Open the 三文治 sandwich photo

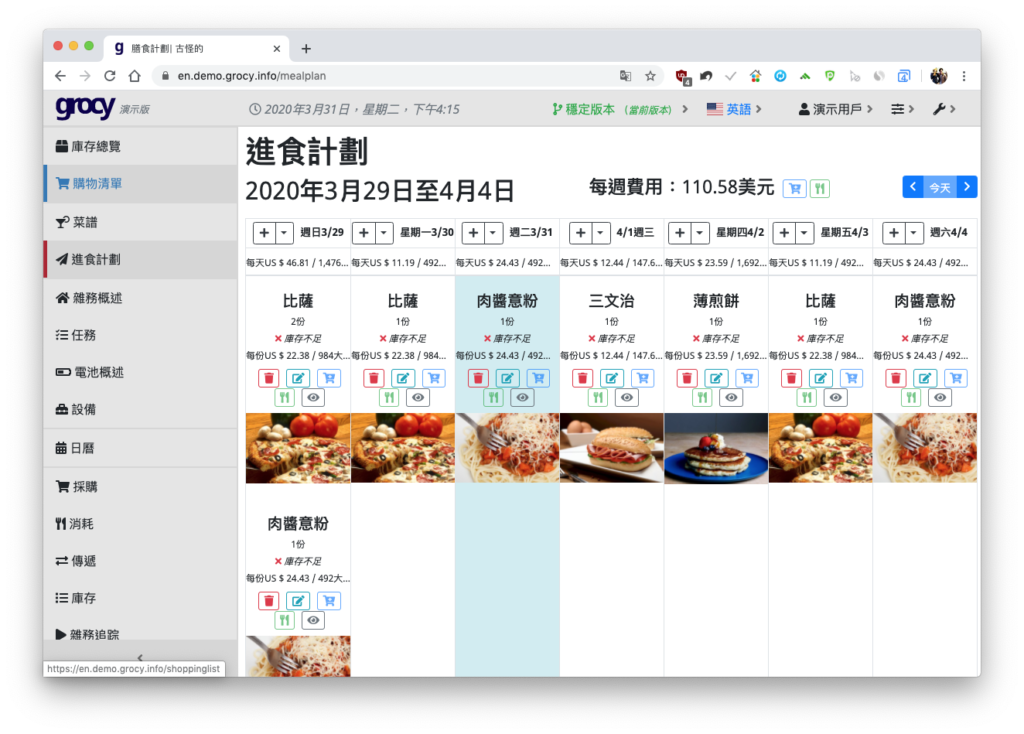point(611,448)
